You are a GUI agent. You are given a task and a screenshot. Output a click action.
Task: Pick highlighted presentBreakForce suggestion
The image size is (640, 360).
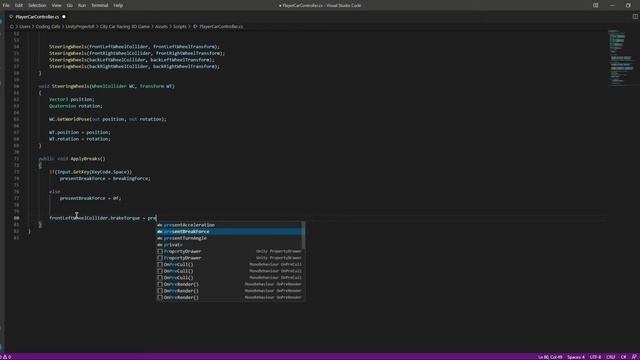pos(231,231)
